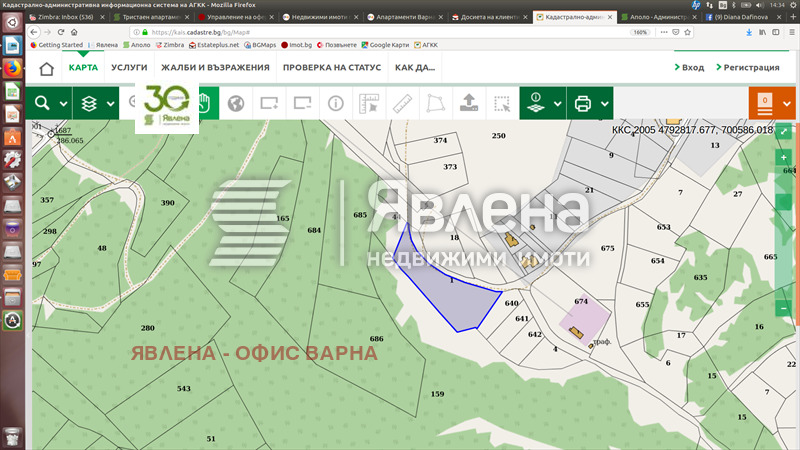This screenshot has height=450, width=800.
Task: Expand the layer info dropdown arrow
Action: pyautogui.click(x=558, y=104)
